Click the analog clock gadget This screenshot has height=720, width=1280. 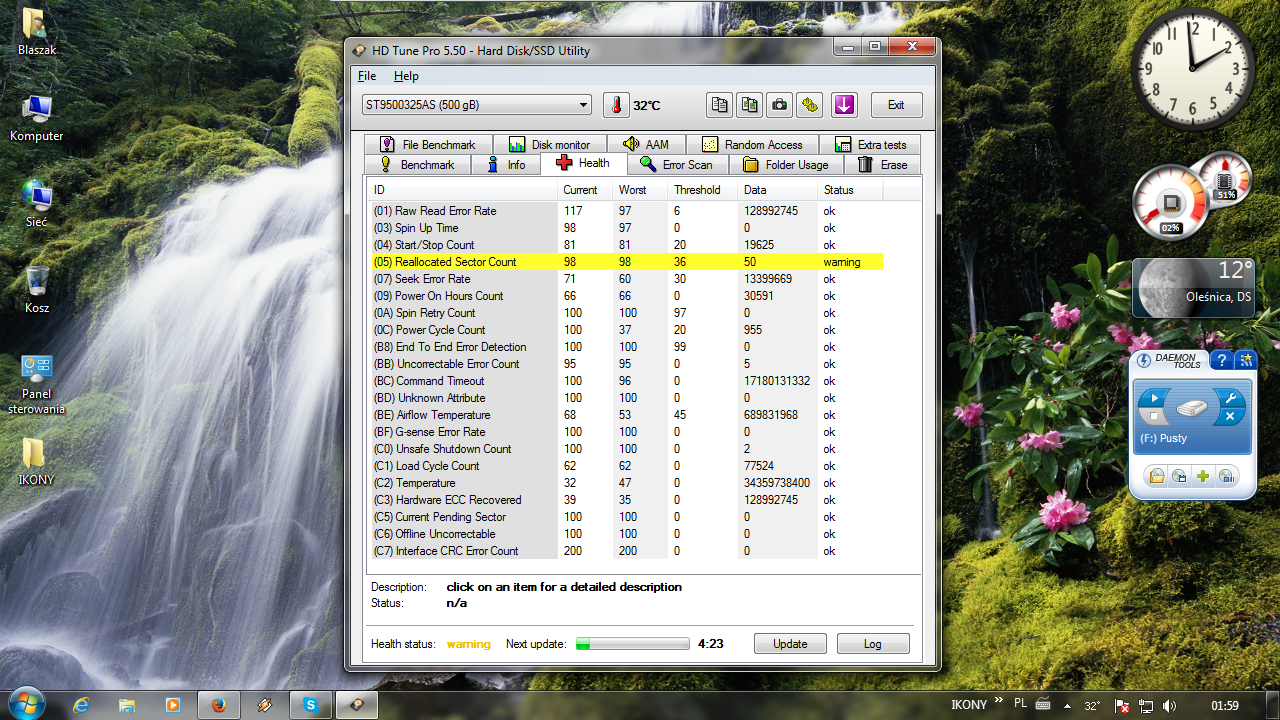pos(1192,70)
